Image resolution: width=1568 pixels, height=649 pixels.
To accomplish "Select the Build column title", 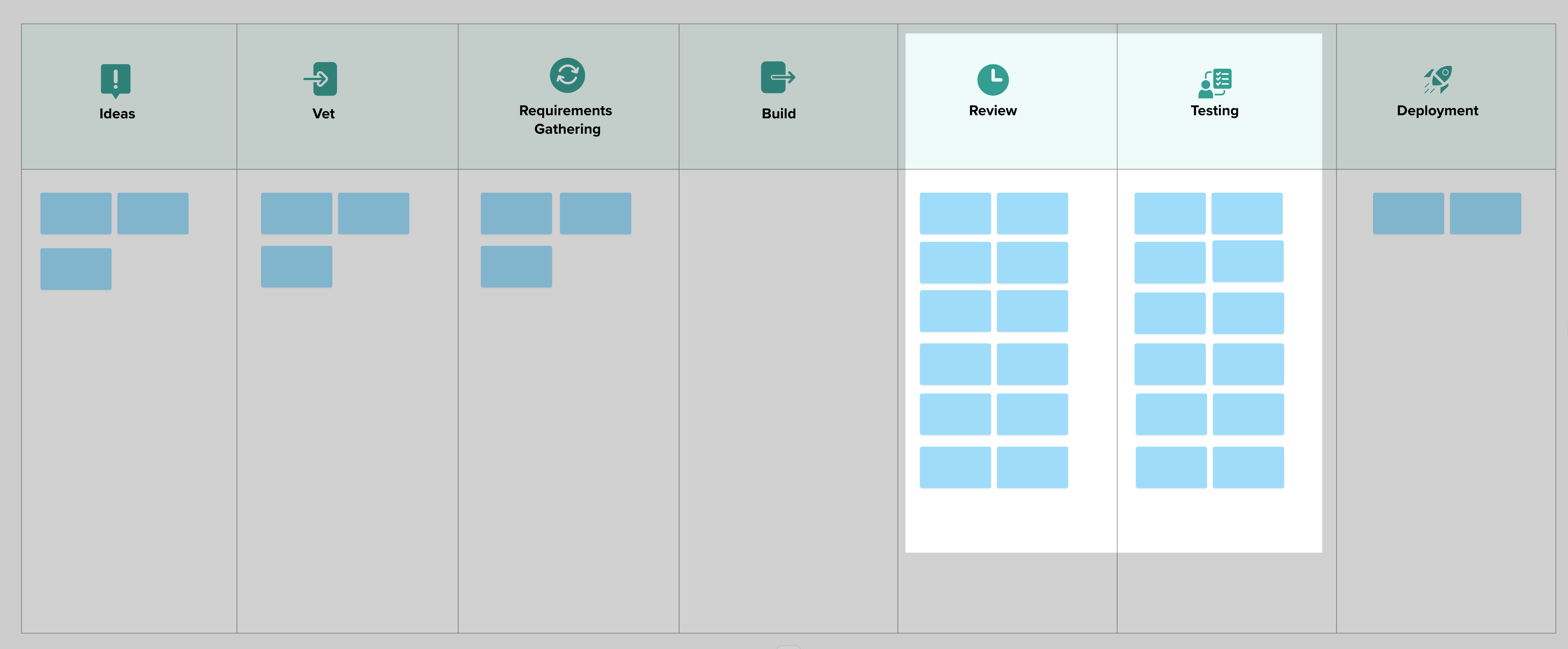I will [x=779, y=113].
